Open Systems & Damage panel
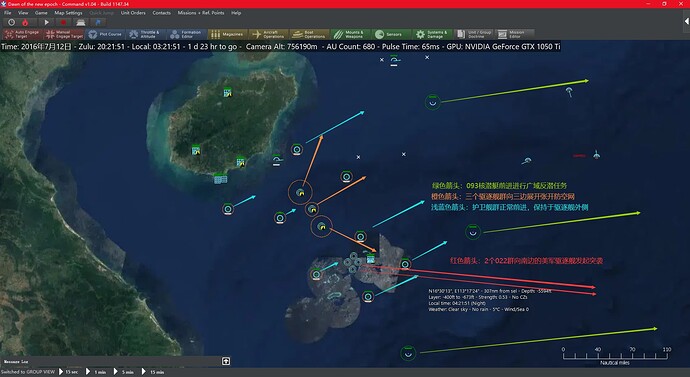Viewport: 690px width, 377px height. pos(433,34)
